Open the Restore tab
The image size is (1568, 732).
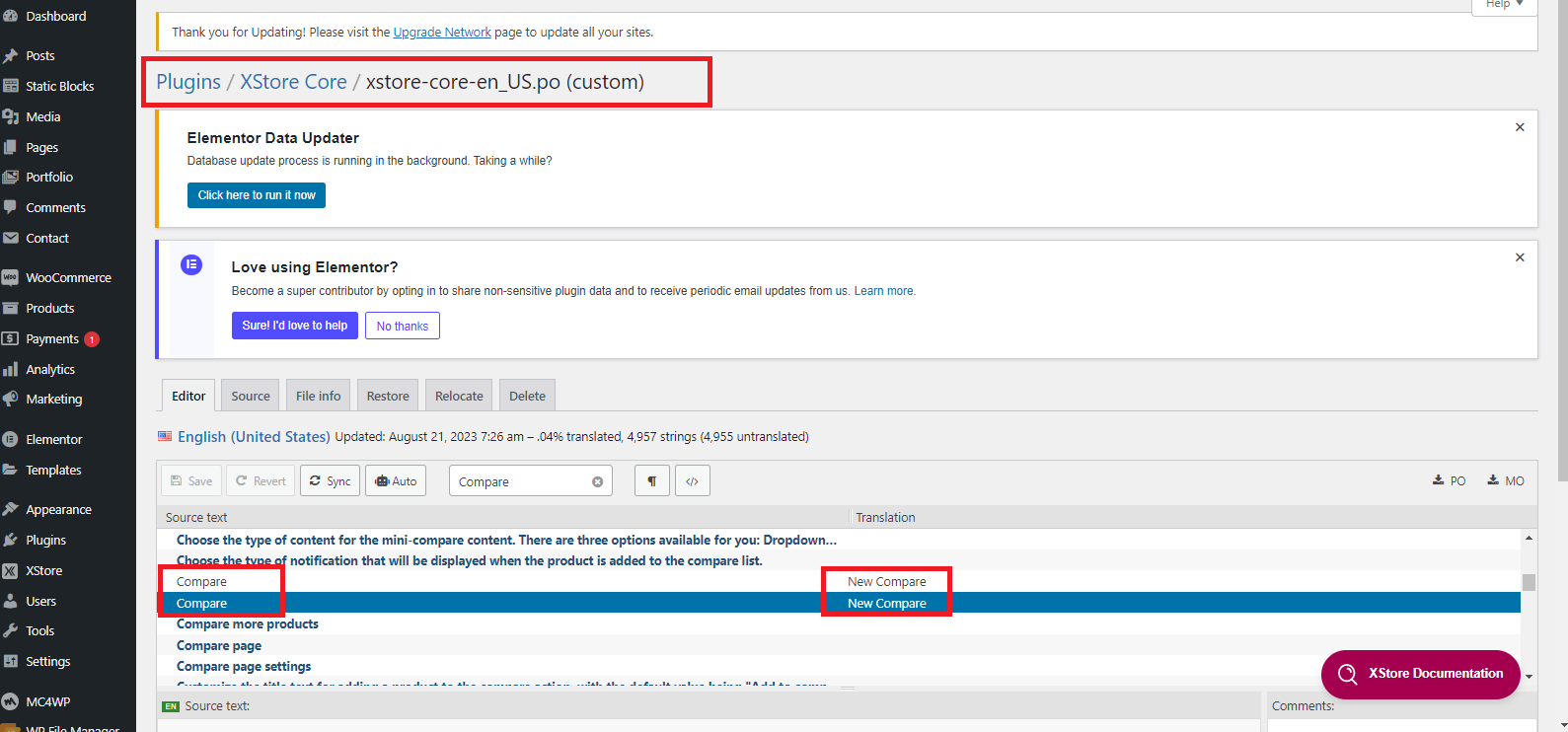(x=388, y=396)
